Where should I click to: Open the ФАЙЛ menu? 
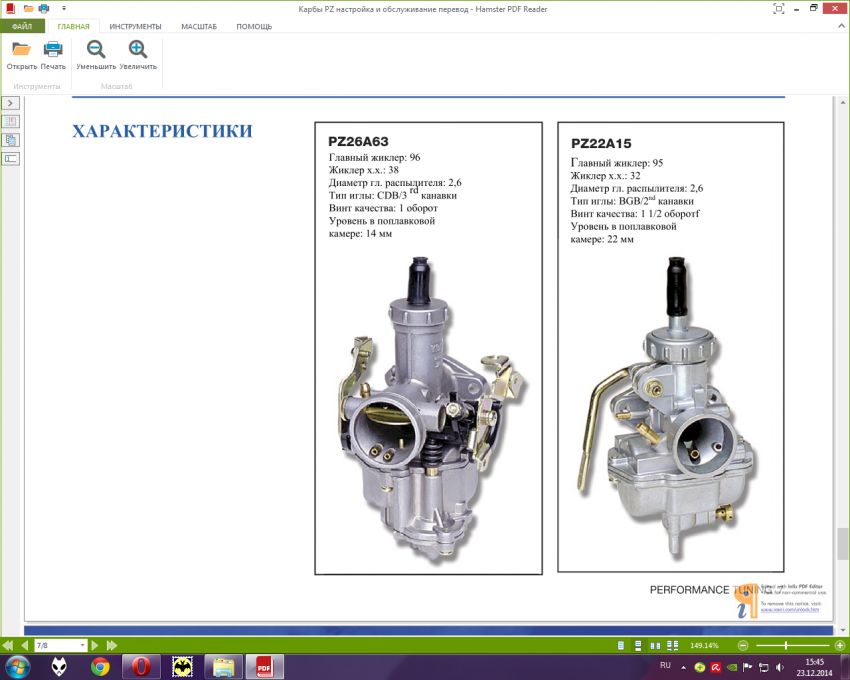(x=22, y=26)
